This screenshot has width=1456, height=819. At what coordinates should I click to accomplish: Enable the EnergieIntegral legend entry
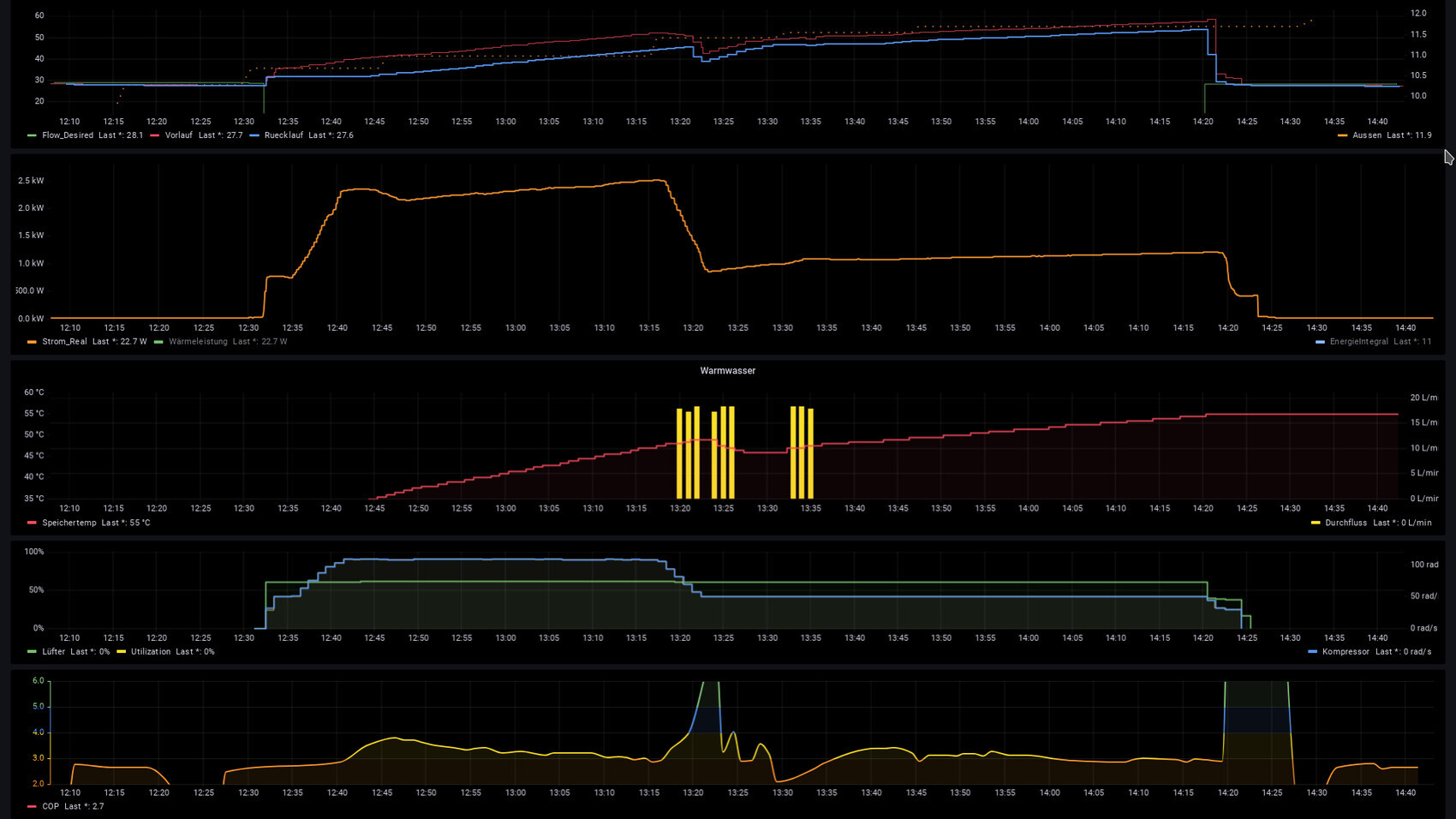[1358, 342]
